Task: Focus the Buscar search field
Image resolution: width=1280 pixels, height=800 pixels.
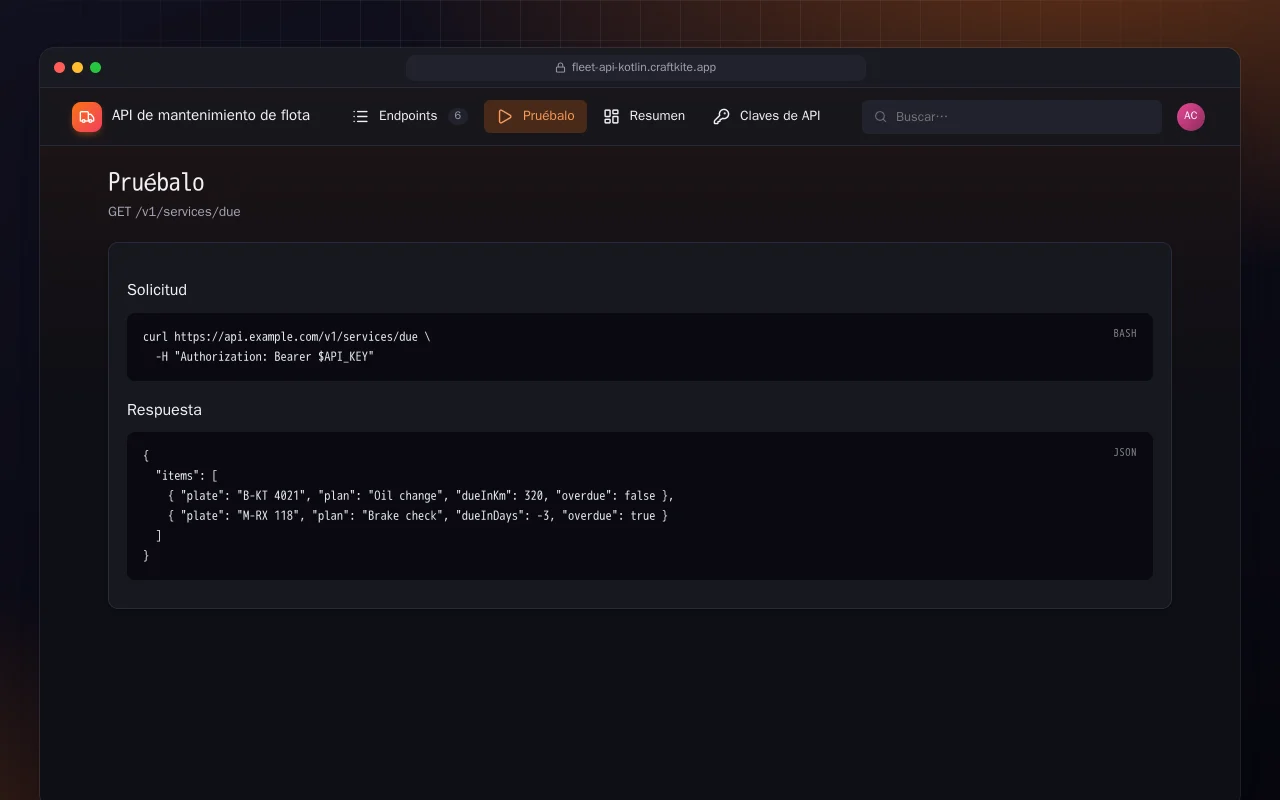Action: click(1012, 117)
